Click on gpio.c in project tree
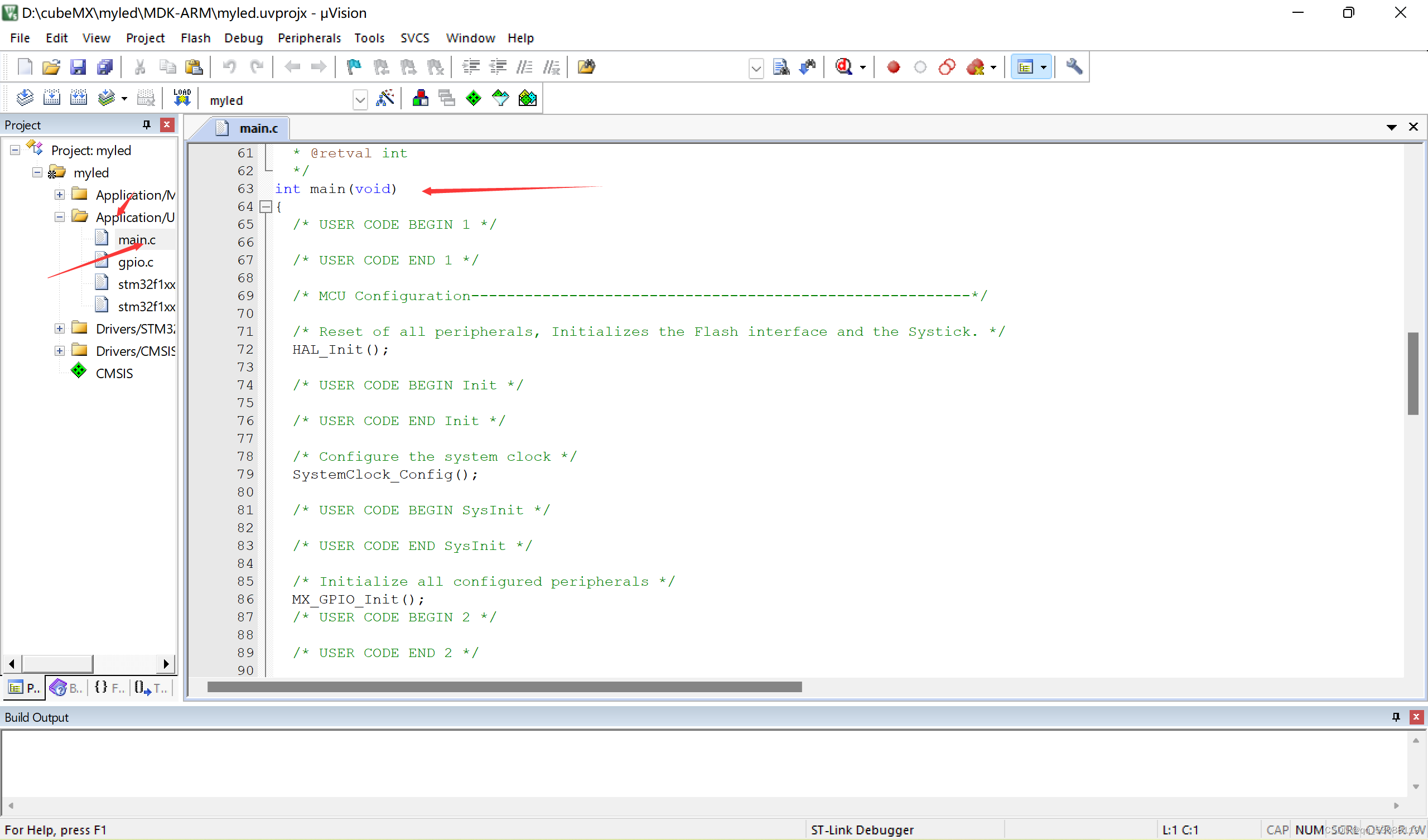 (x=135, y=261)
